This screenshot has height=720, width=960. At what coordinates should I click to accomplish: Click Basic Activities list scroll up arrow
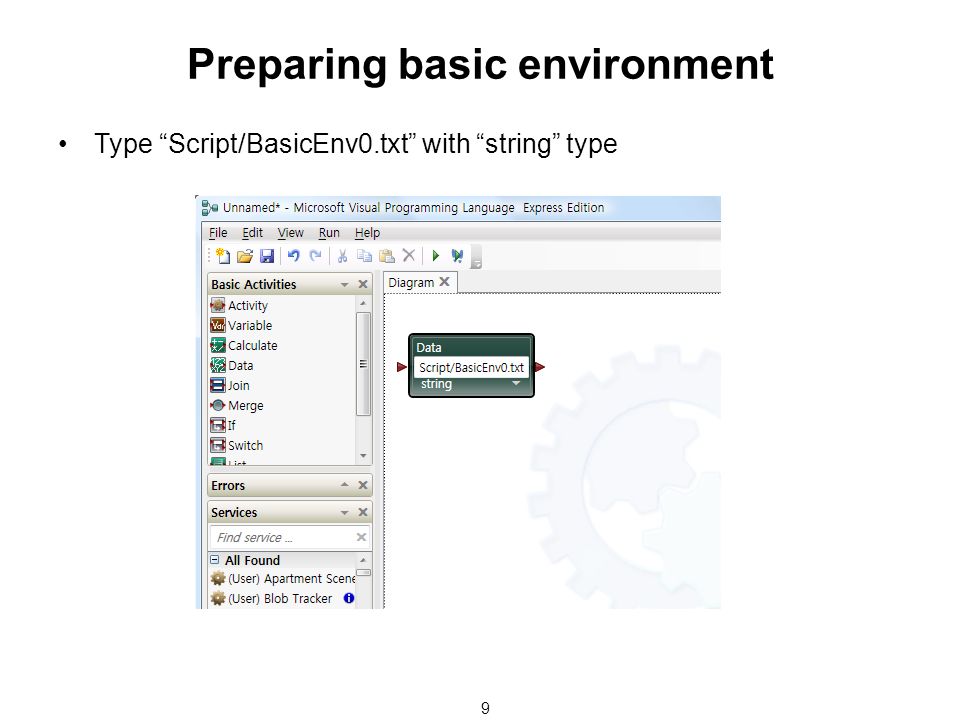pyautogui.click(x=363, y=304)
